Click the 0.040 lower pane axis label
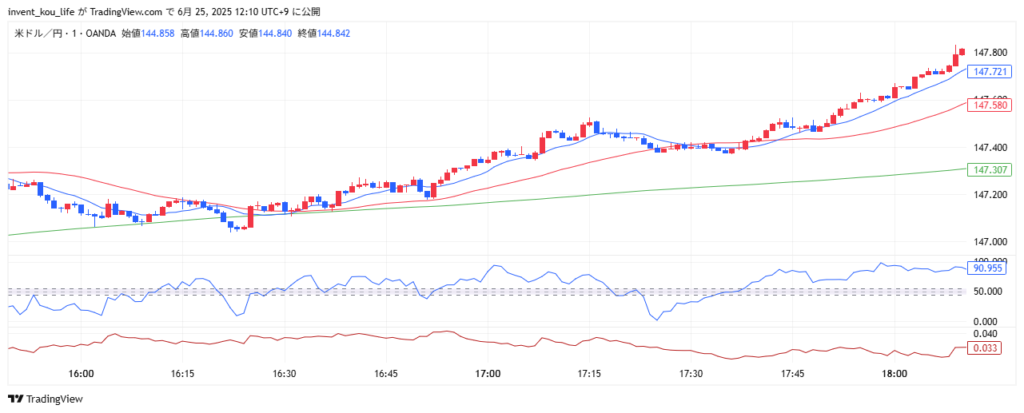 click(x=985, y=333)
